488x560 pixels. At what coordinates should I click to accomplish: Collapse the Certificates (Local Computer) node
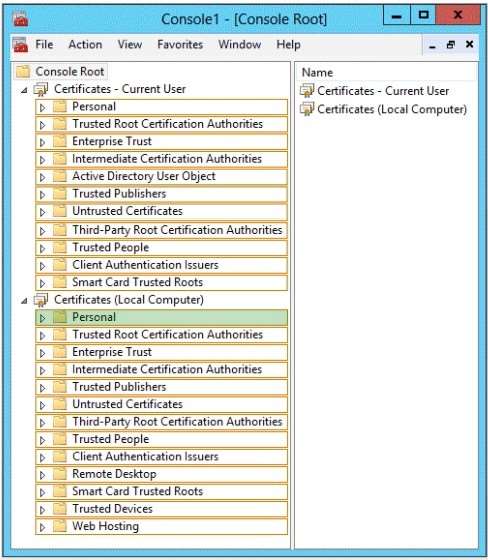pos(24,301)
